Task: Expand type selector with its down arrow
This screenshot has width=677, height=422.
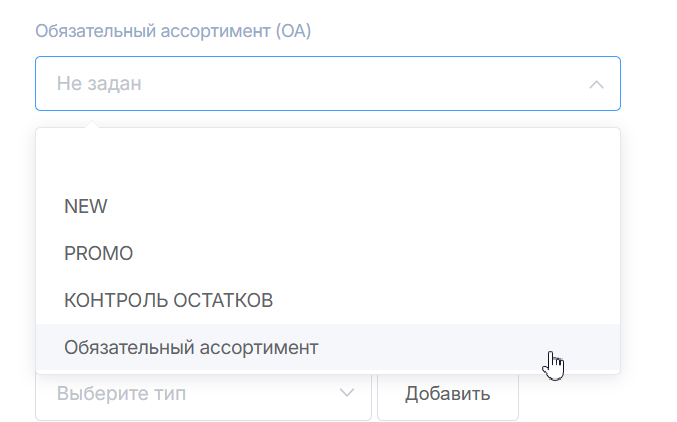Action: tap(347, 393)
